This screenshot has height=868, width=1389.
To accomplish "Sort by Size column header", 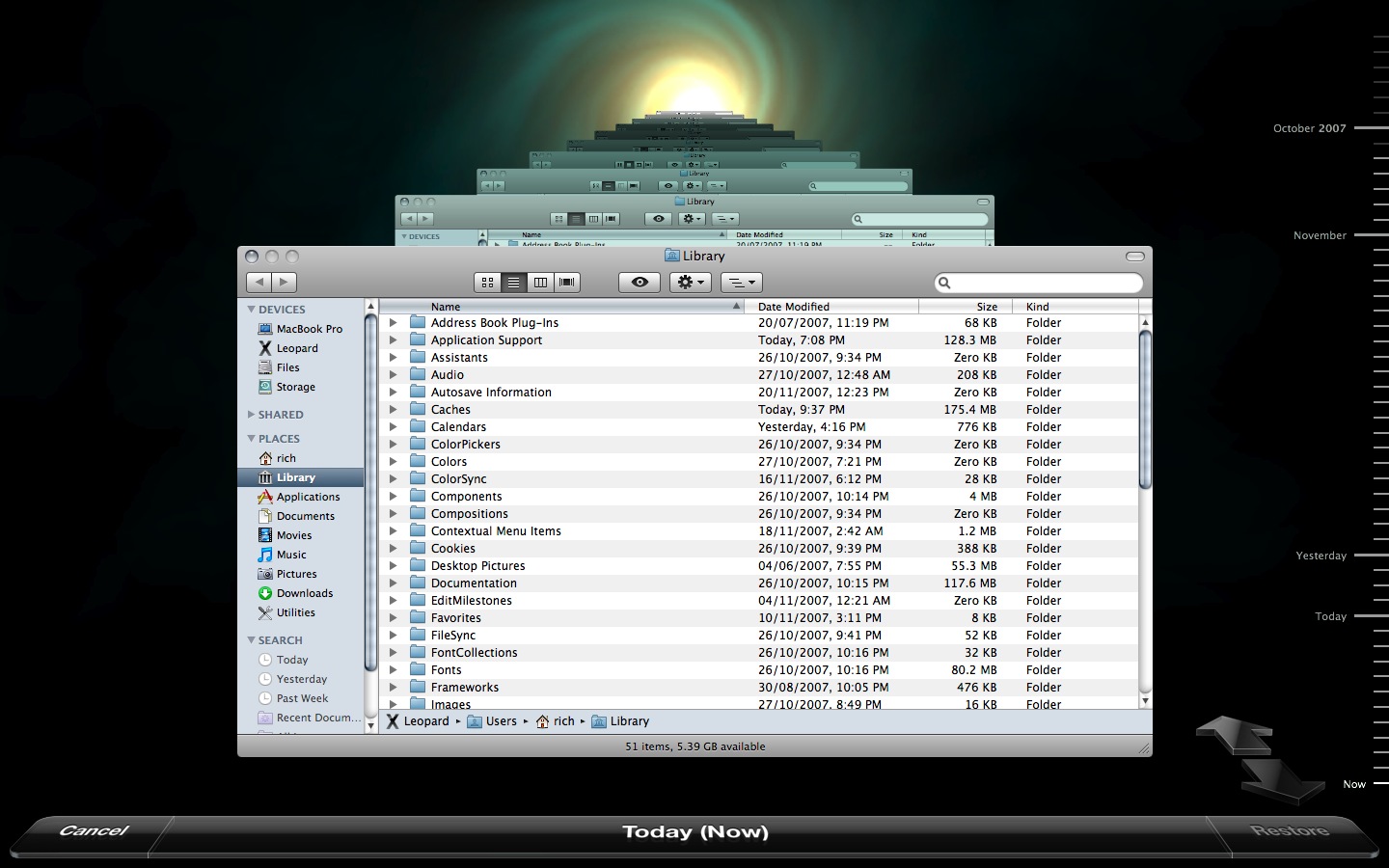I will [986, 307].
